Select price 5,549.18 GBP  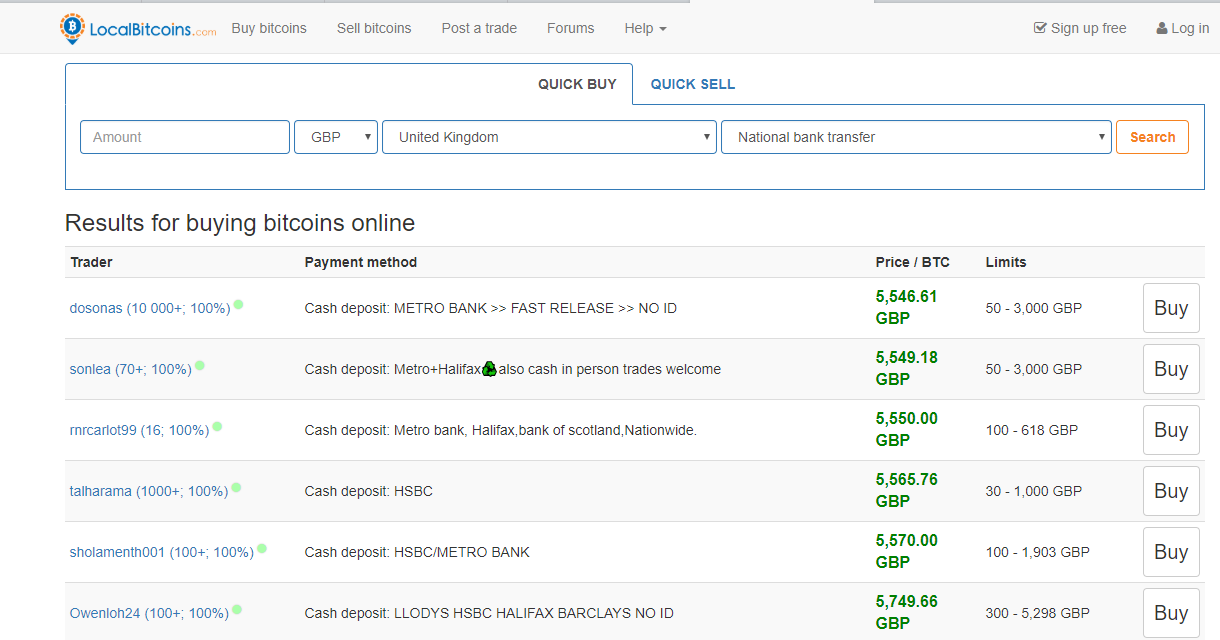tap(907, 369)
